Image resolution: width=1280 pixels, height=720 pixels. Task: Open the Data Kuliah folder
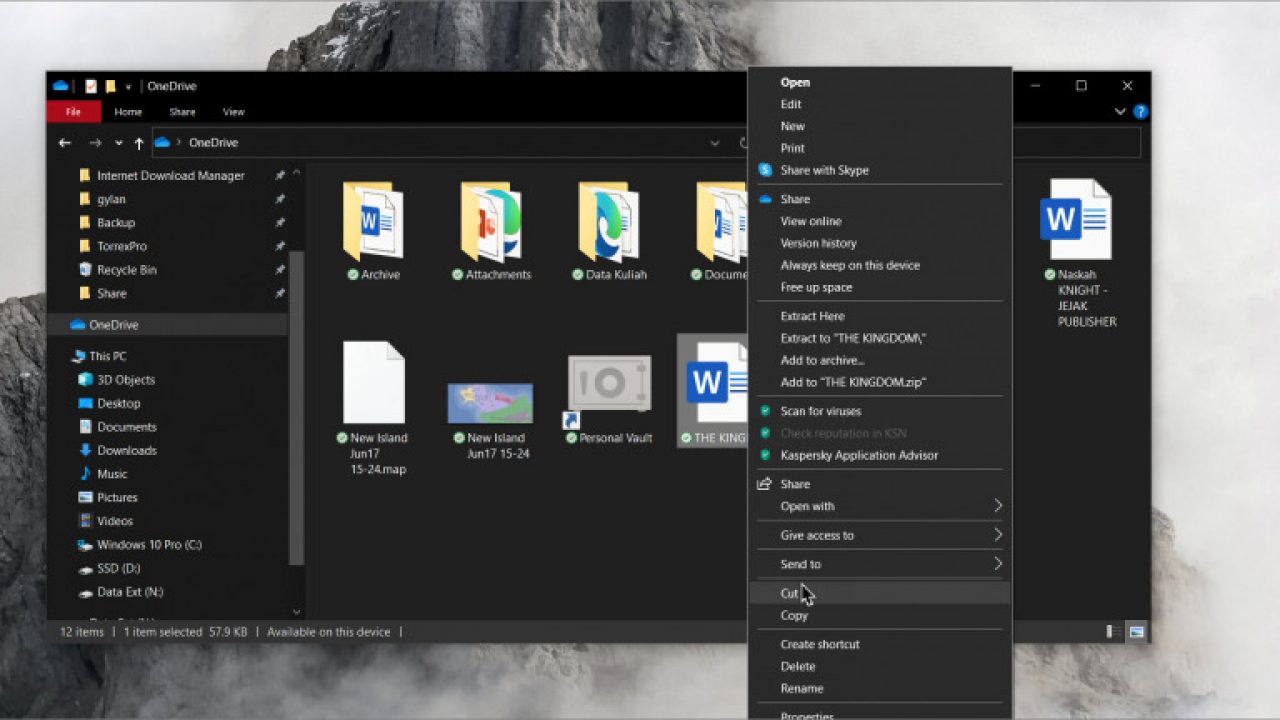[x=609, y=223]
